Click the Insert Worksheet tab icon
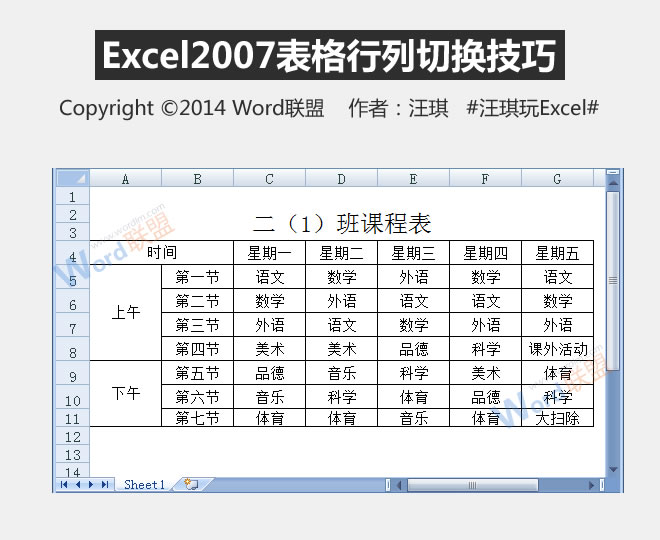Image resolution: width=660 pixels, height=540 pixels. pyautogui.click(x=190, y=485)
